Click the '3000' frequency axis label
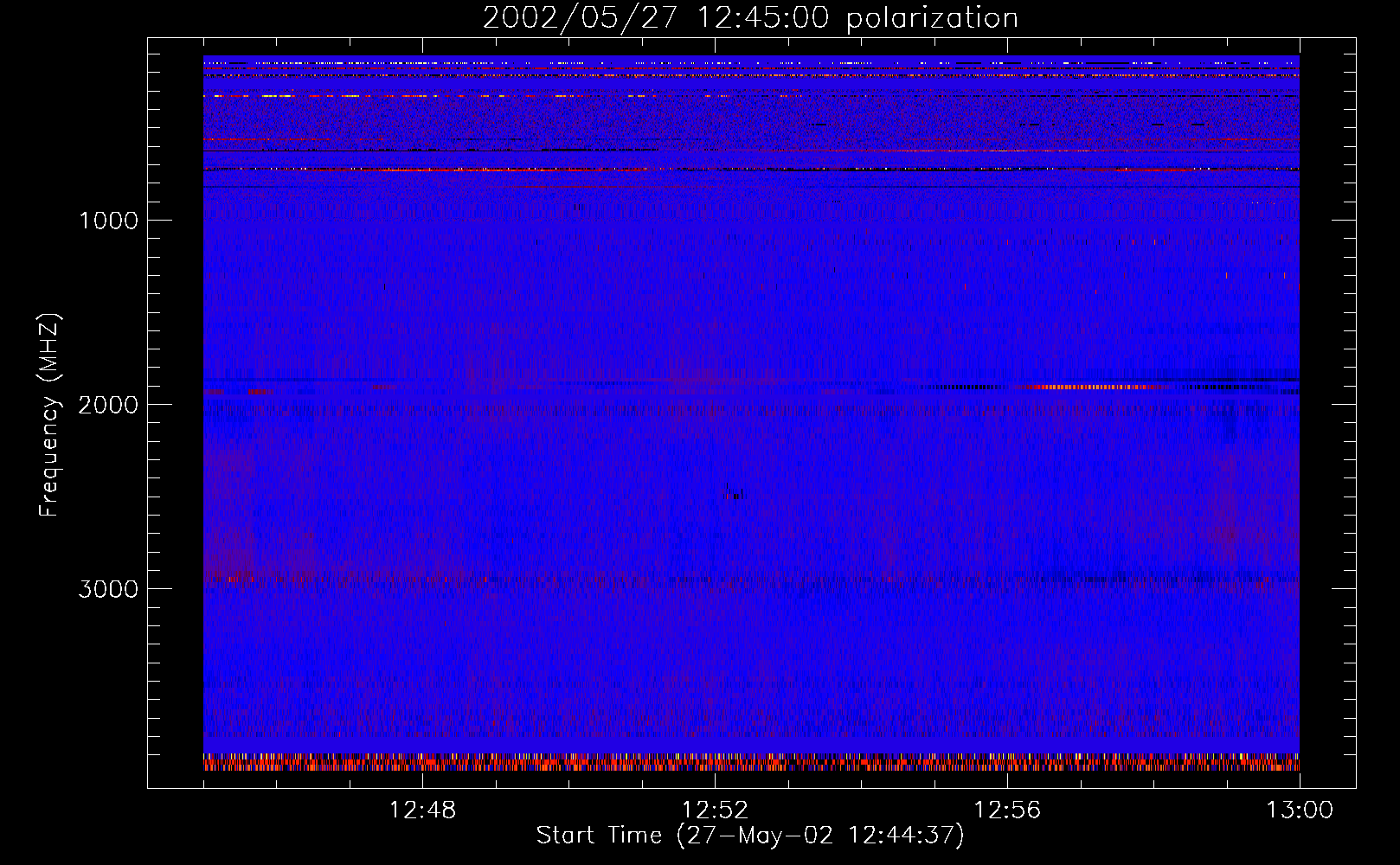 108,589
